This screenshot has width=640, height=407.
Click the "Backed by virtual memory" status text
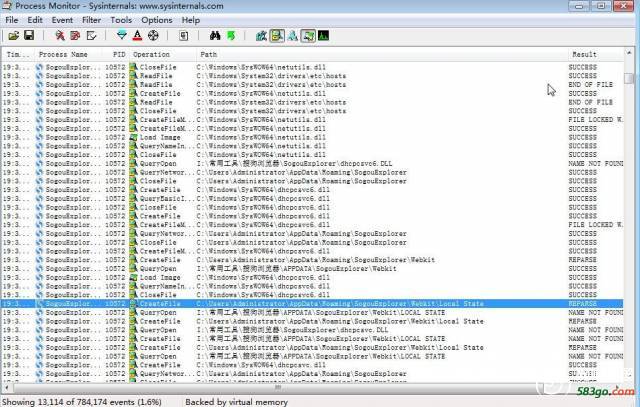pyautogui.click(x=237, y=402)
